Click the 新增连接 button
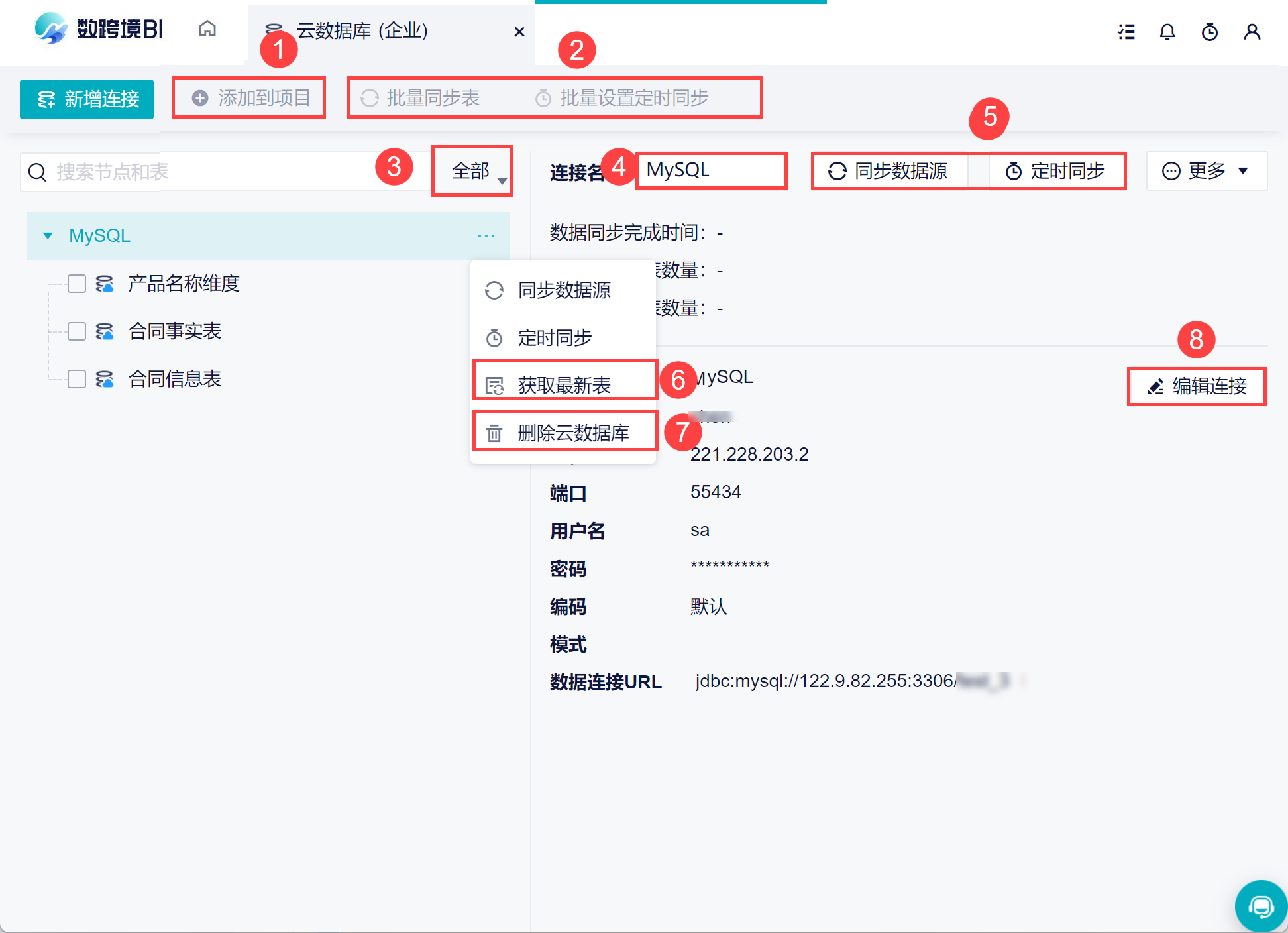This screenshot has width=1288, height=933. click(x=87, y=99)
